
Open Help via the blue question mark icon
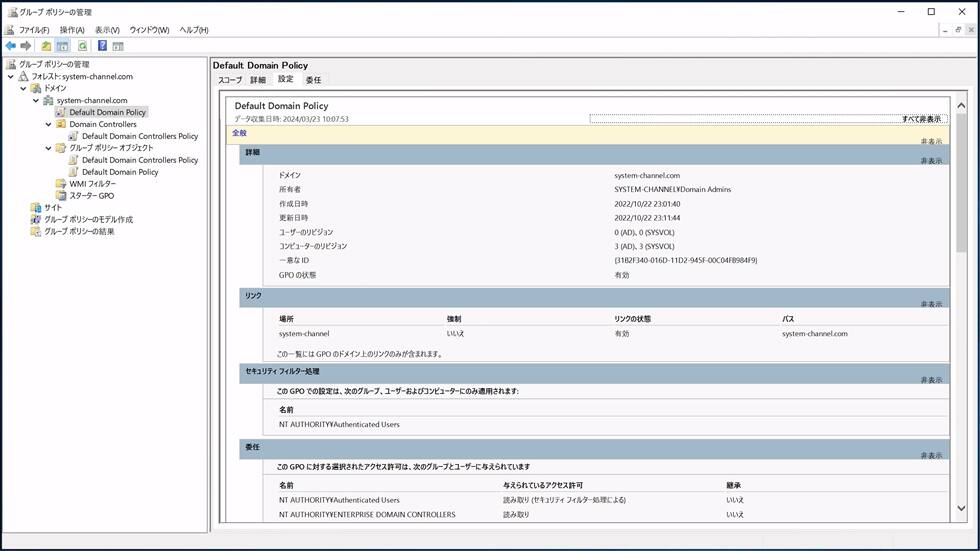click(102, 46)
